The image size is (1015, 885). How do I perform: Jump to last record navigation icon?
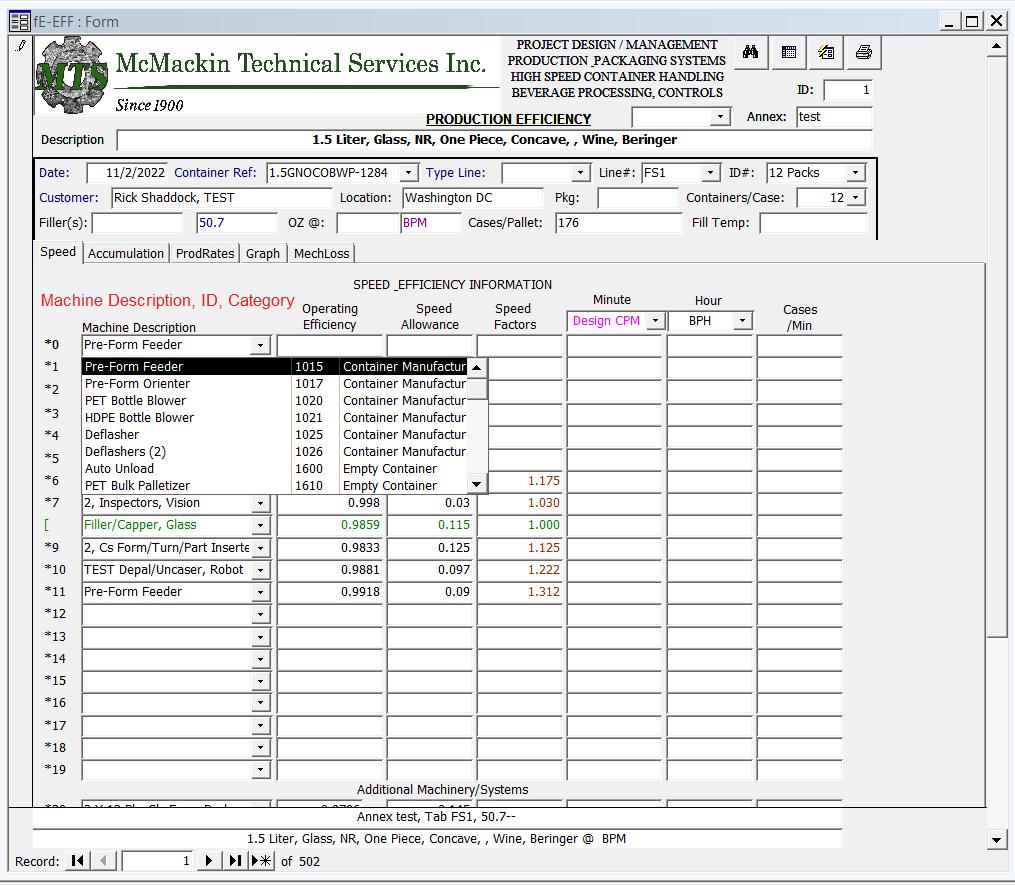235,861
